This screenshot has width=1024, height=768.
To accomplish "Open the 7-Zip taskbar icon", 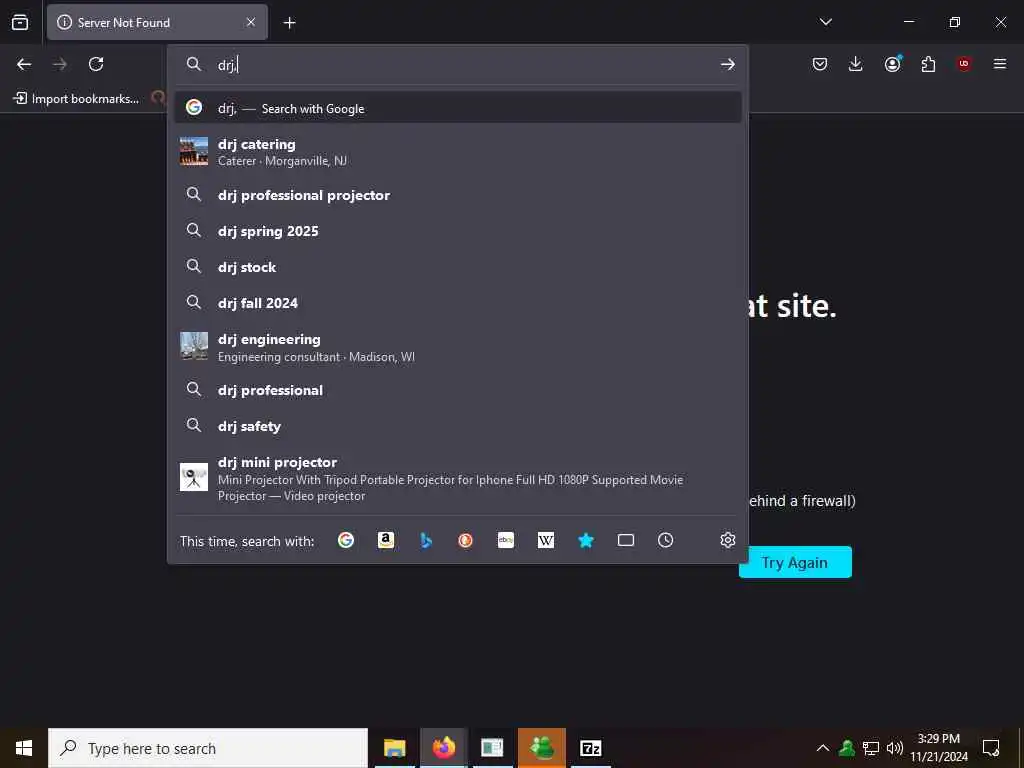I will click(x=590, y=748).
